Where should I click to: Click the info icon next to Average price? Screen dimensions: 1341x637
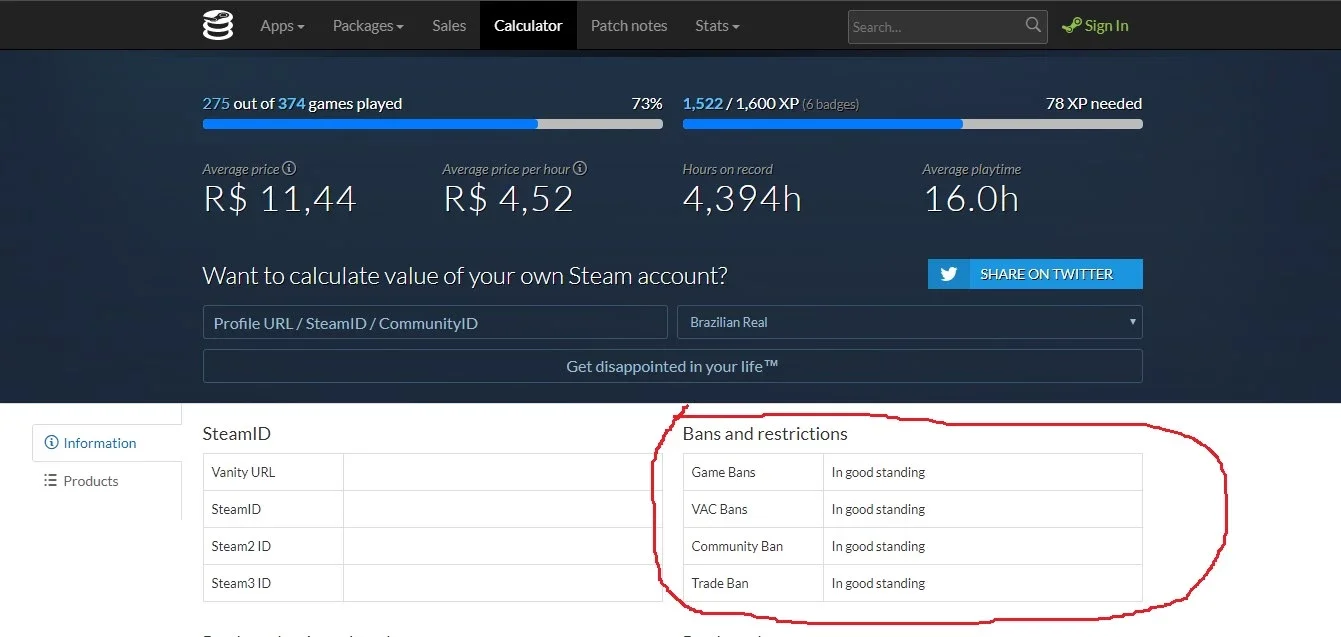[x=289, y=169]
